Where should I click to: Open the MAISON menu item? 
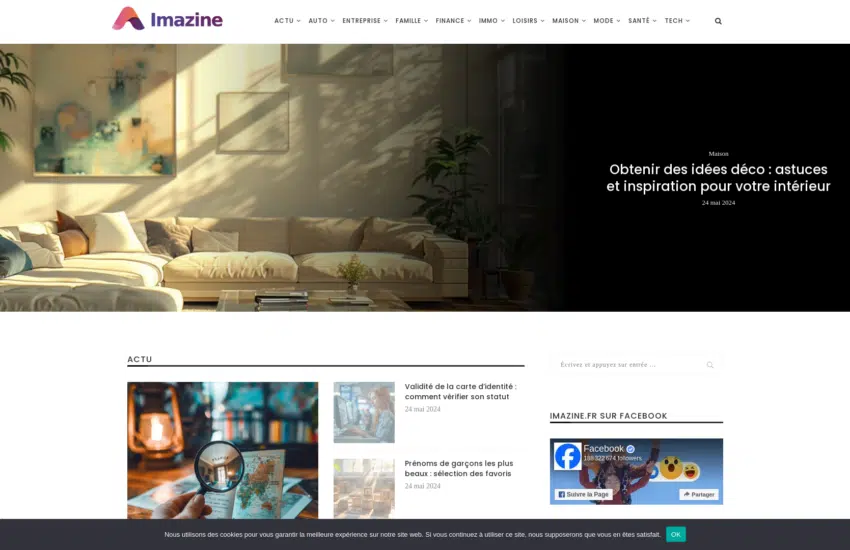[x=568, y=21]
